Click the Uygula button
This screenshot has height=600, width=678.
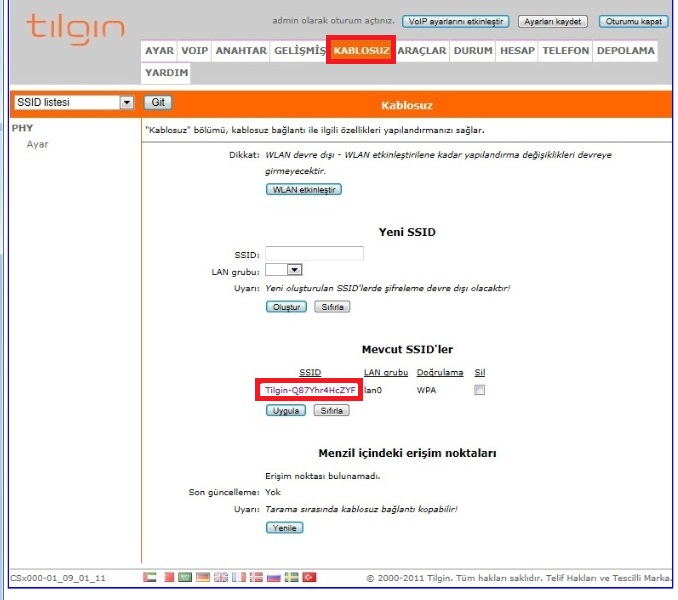286,410
